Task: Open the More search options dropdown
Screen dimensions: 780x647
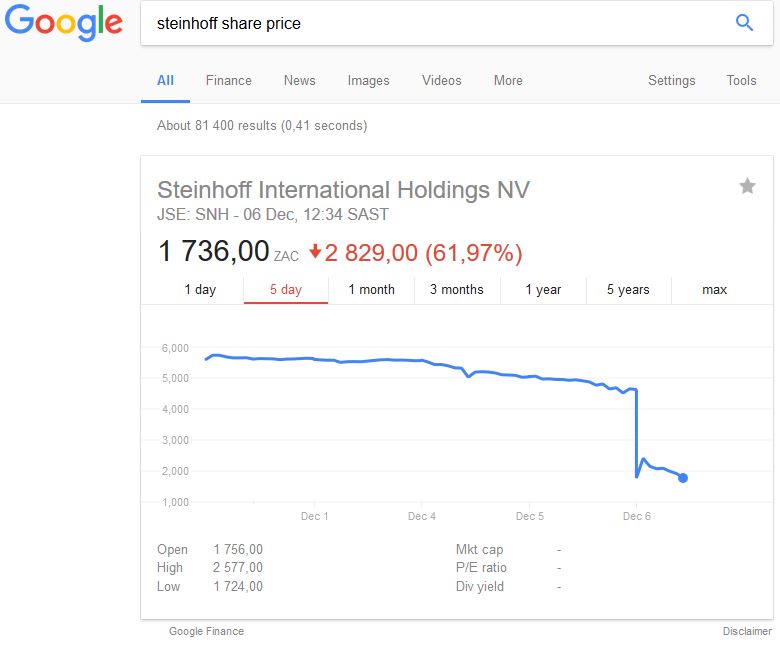Action: pyautogui.click(x=508, y=80)
